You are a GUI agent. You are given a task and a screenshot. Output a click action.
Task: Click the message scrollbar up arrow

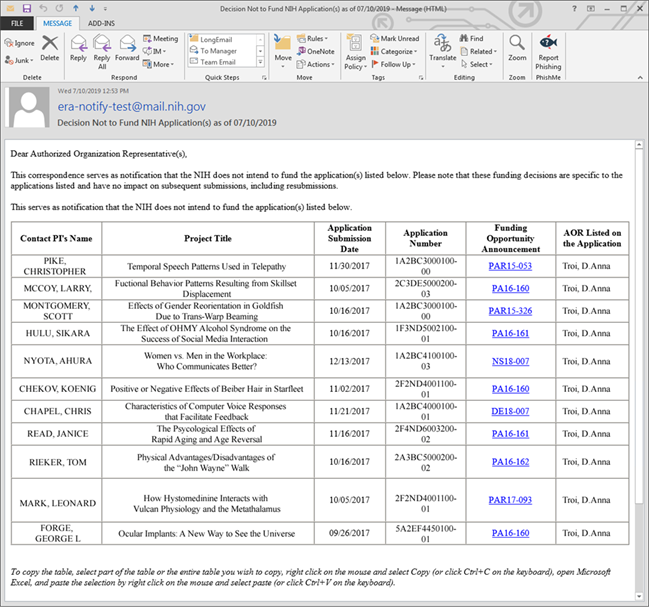tap(639, 145)
